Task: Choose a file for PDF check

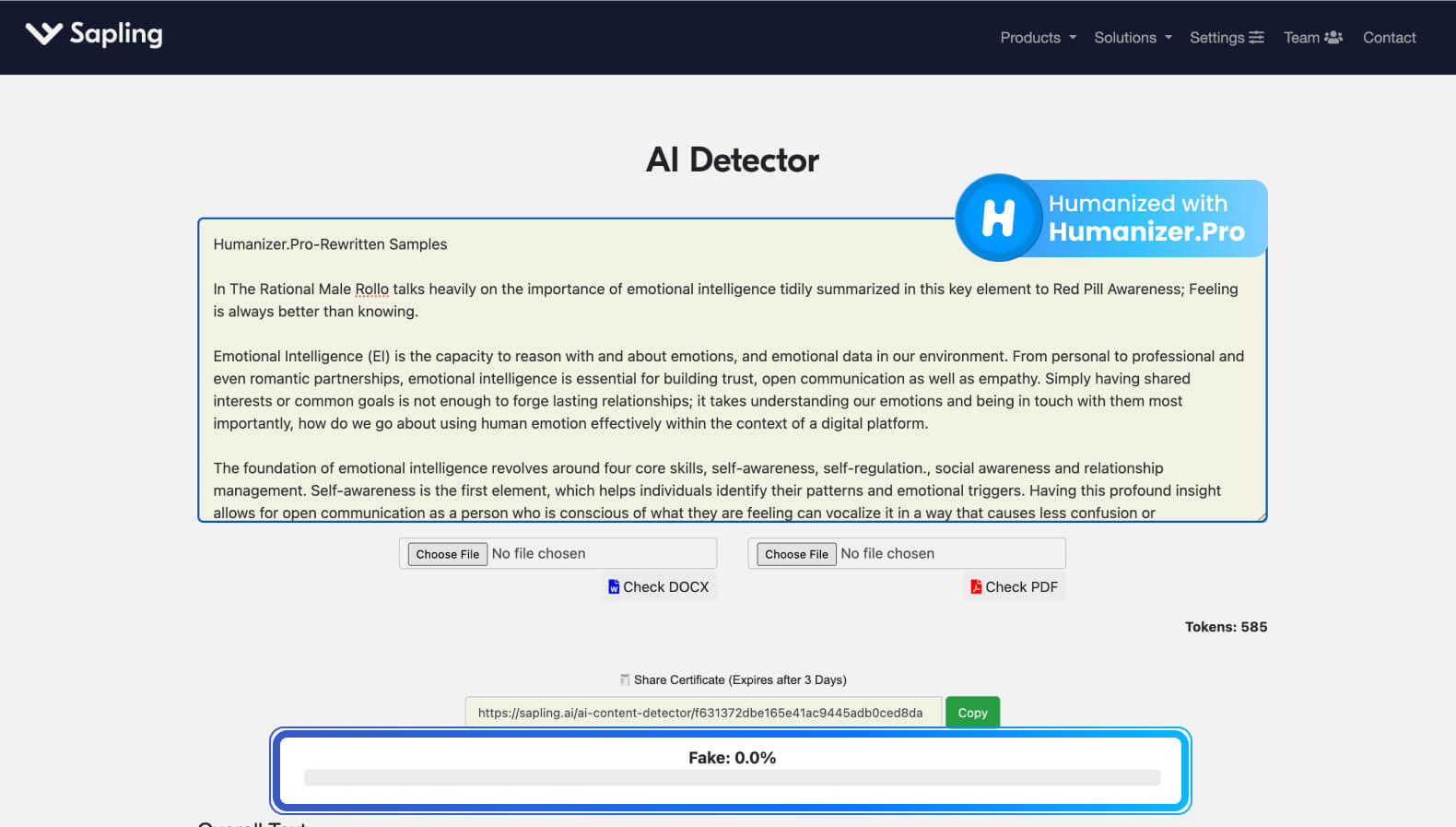Action: pyautogui.click(x=797, y=554)
